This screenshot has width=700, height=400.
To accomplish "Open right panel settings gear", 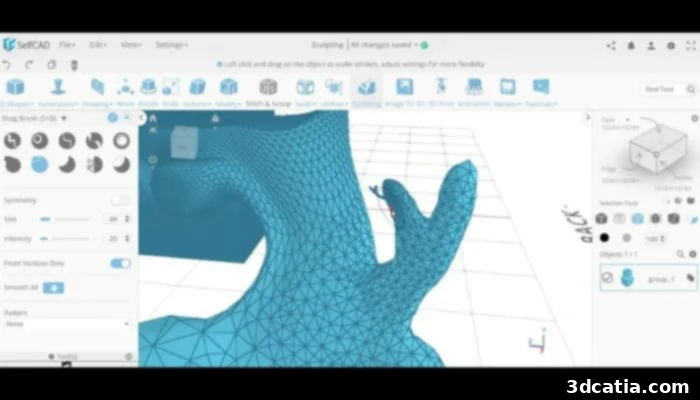I will click(x=694, y=118).
